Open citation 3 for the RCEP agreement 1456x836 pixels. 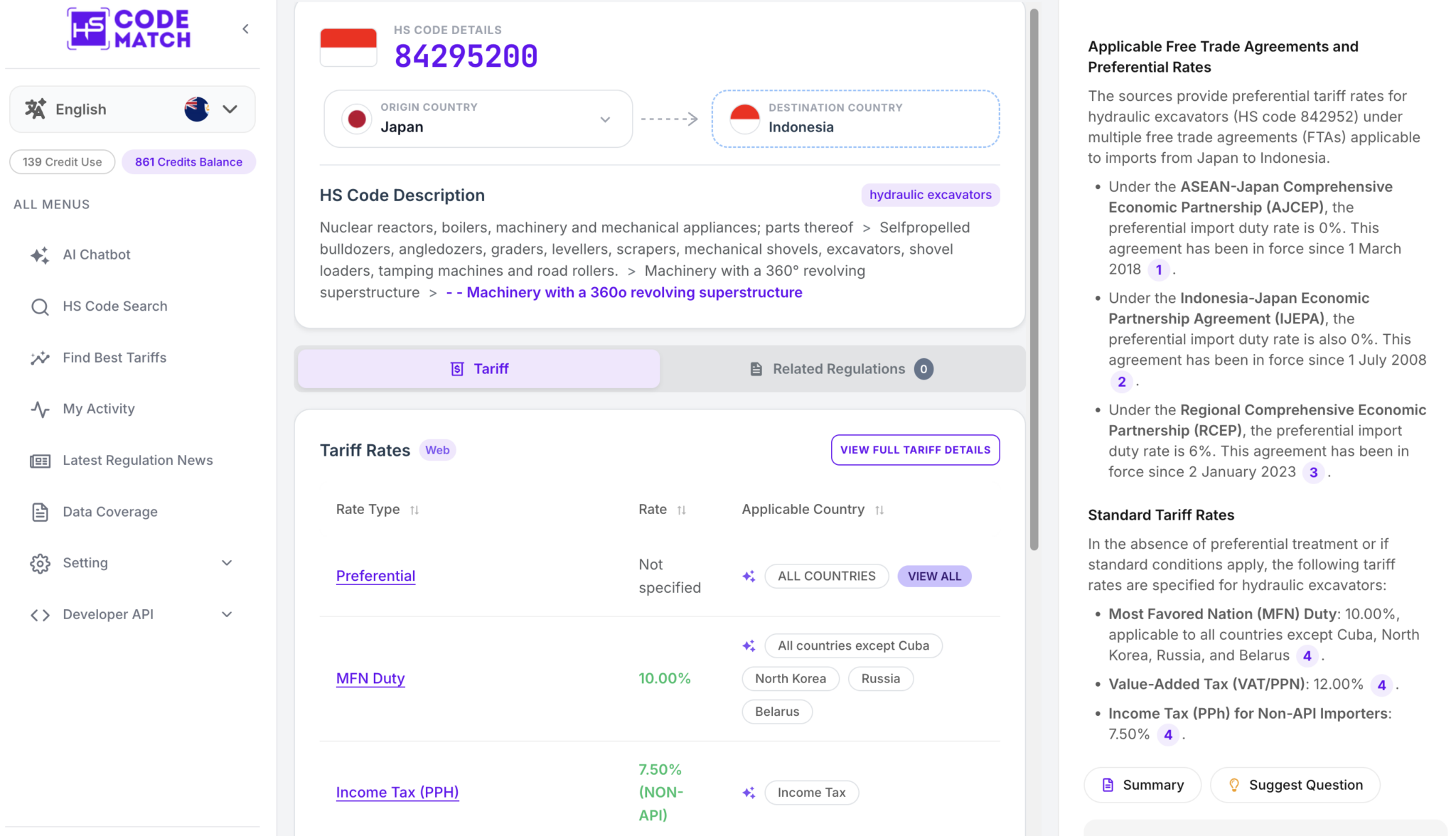[x=1314, y=473]
